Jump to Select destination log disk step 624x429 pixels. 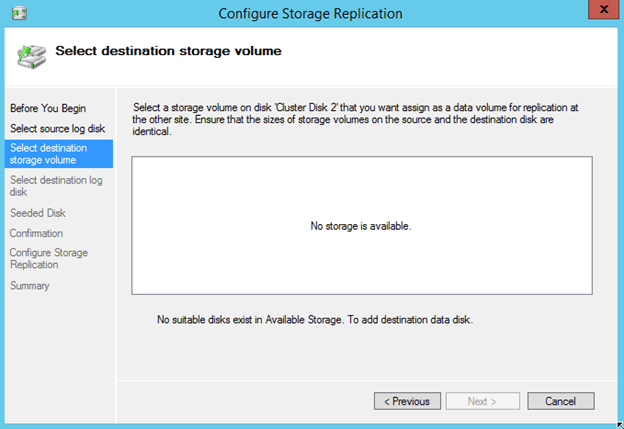[56, 186]
